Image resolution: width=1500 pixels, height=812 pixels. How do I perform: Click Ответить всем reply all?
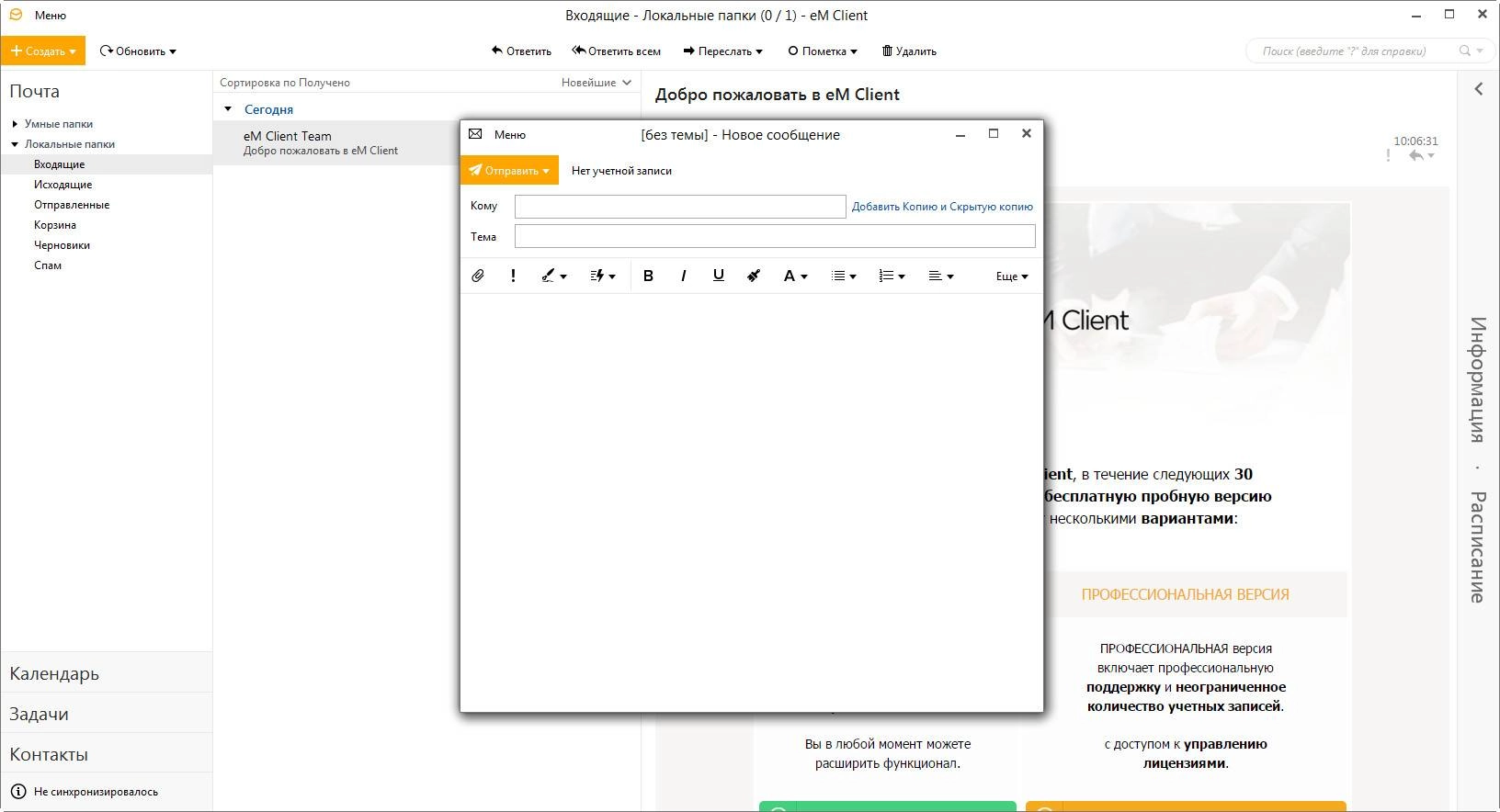(616, 51)
